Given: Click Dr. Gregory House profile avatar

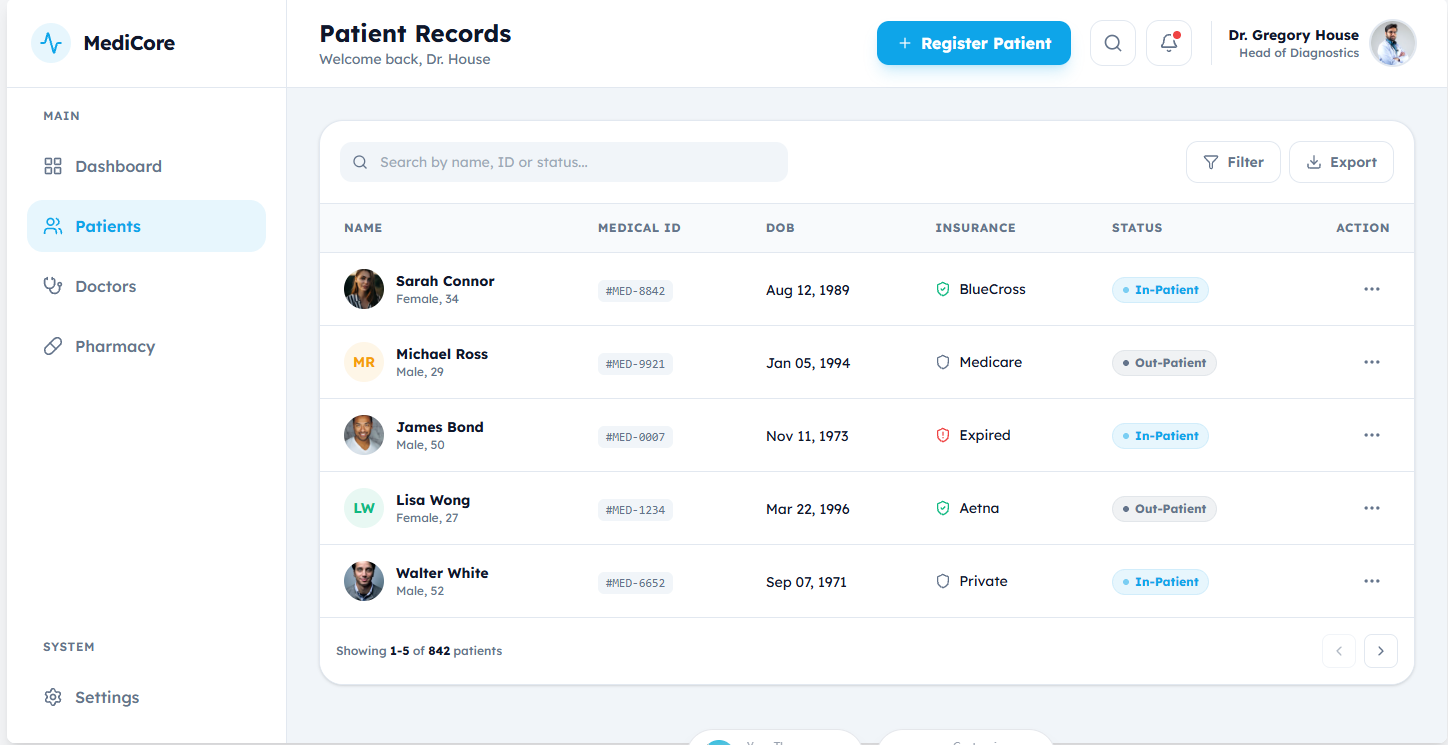Looking at the screenshot, I should click(1392, 43).
